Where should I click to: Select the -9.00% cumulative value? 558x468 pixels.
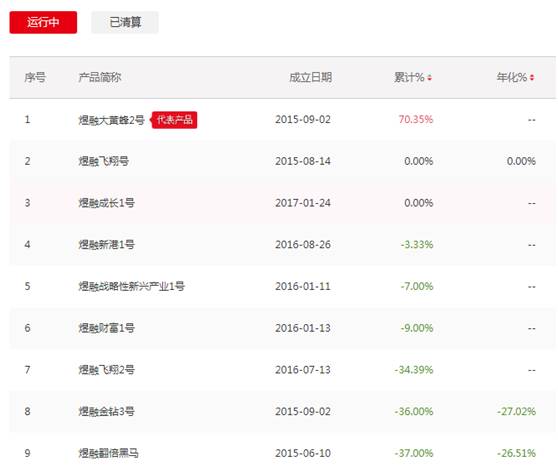[x=417, y=328]
